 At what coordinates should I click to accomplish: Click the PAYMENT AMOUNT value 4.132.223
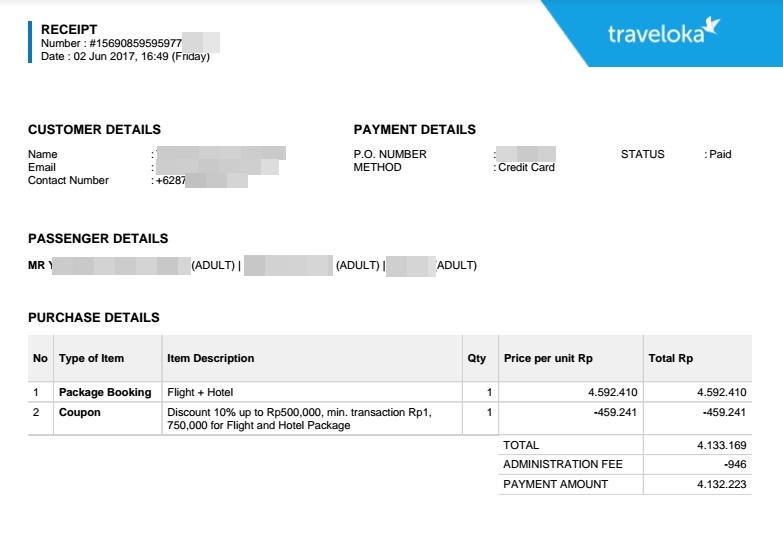[722, 484]
